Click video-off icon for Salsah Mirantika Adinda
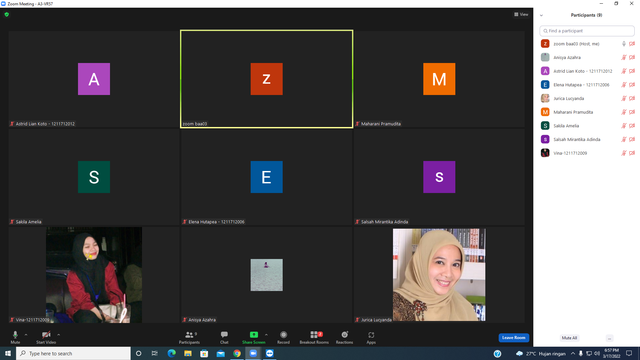The width and height of the screenshot is (640, 360). pyautogui.click(x=632, y=140)
